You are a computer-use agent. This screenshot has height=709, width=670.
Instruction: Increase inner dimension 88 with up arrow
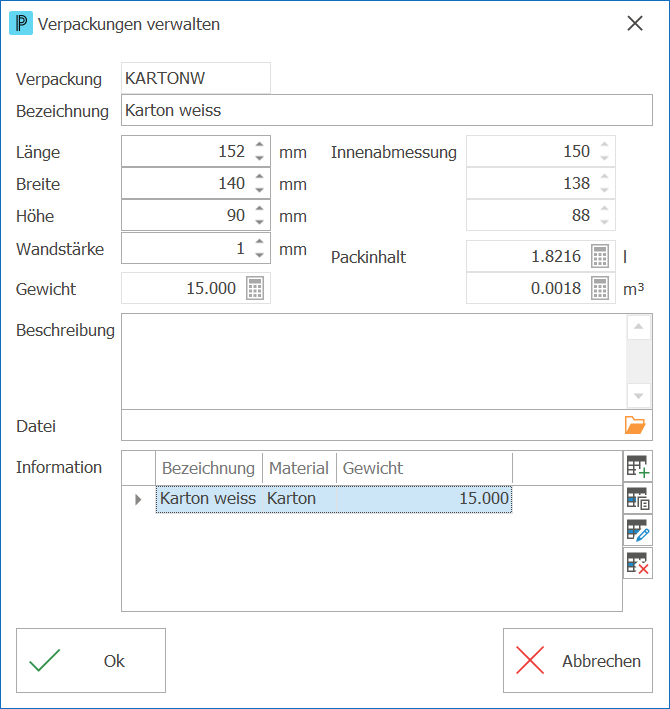tap(604, 208)
